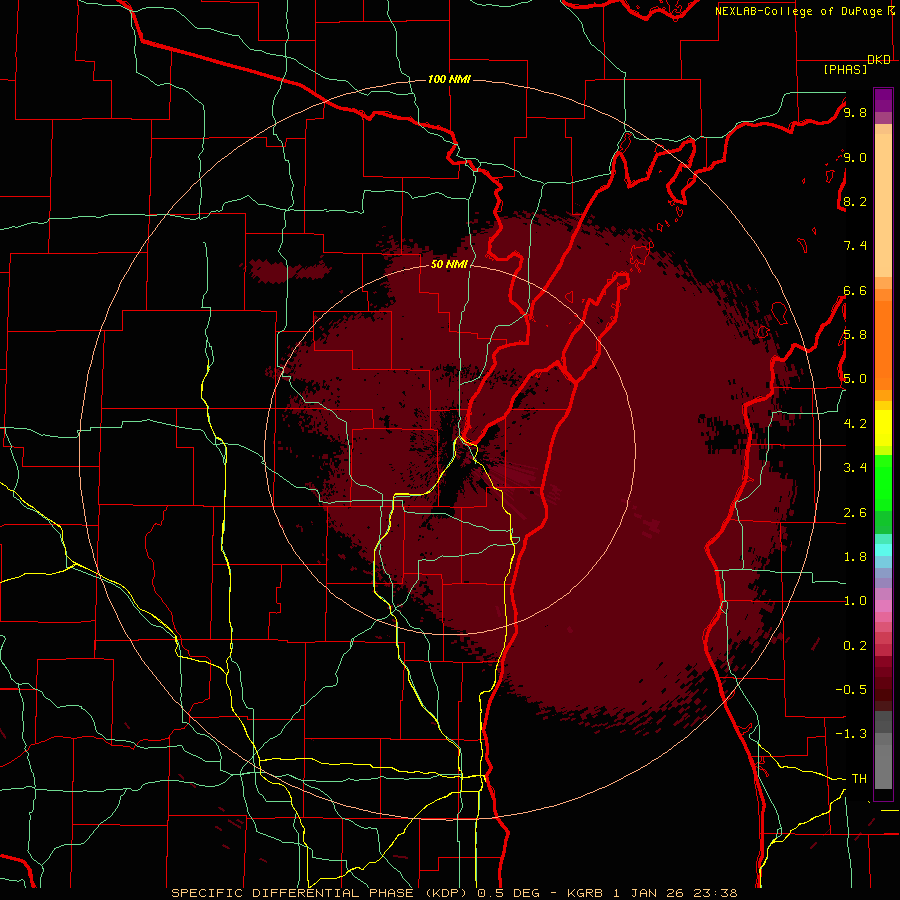Click the 7.4 scale value
Image resolution: width=900 pixels, height=900 pixels.
(x=855, y=246)
